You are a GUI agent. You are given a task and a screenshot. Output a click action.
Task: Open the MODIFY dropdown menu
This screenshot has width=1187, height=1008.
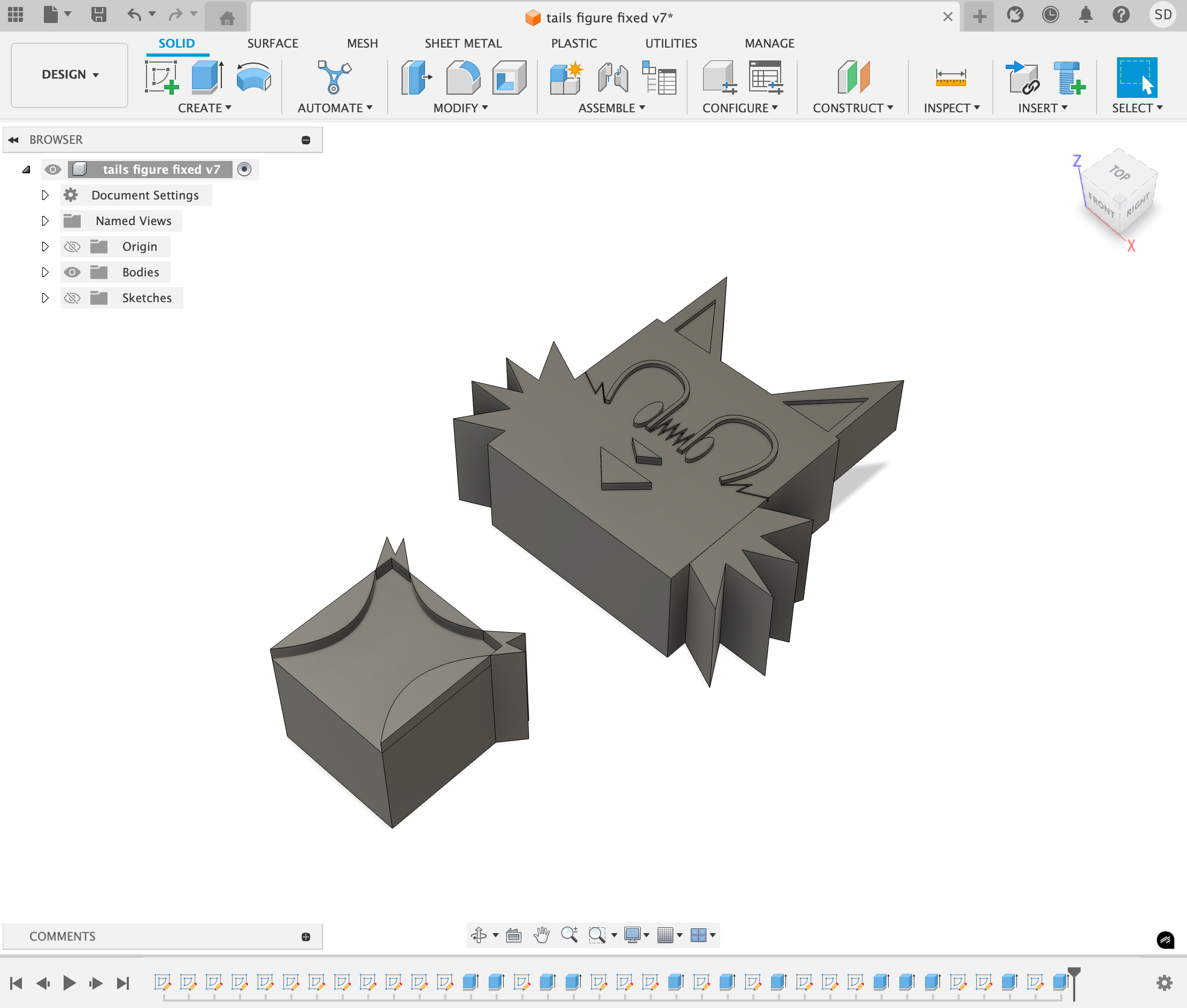coord(460,108)
